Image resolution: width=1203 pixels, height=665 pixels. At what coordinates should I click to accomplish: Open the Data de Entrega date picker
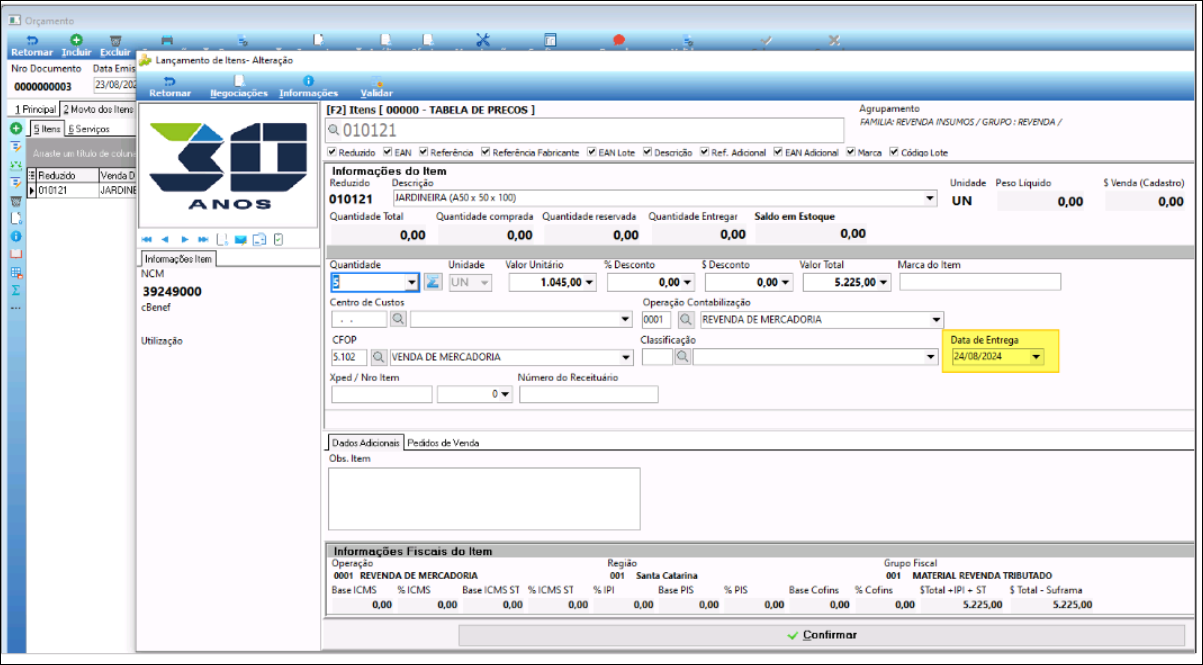(1036, 357)
